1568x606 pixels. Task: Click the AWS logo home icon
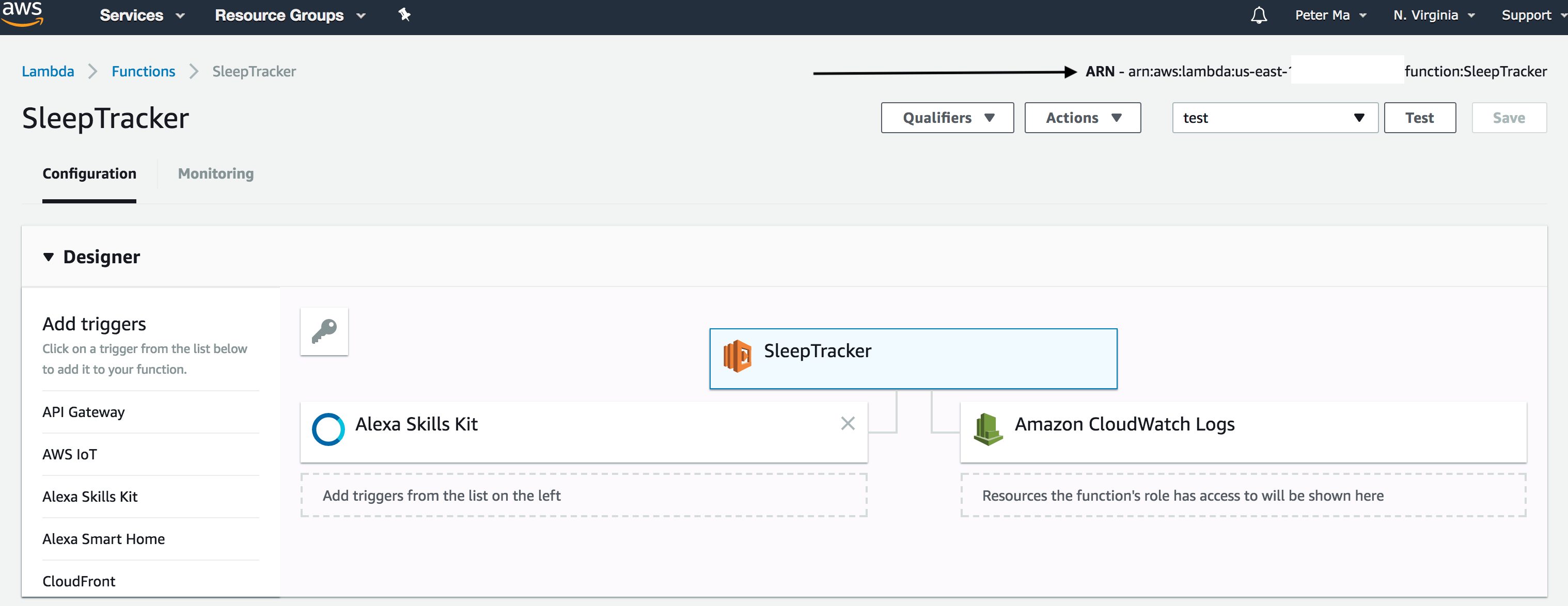pyautogui.click(x=23, y=13)
